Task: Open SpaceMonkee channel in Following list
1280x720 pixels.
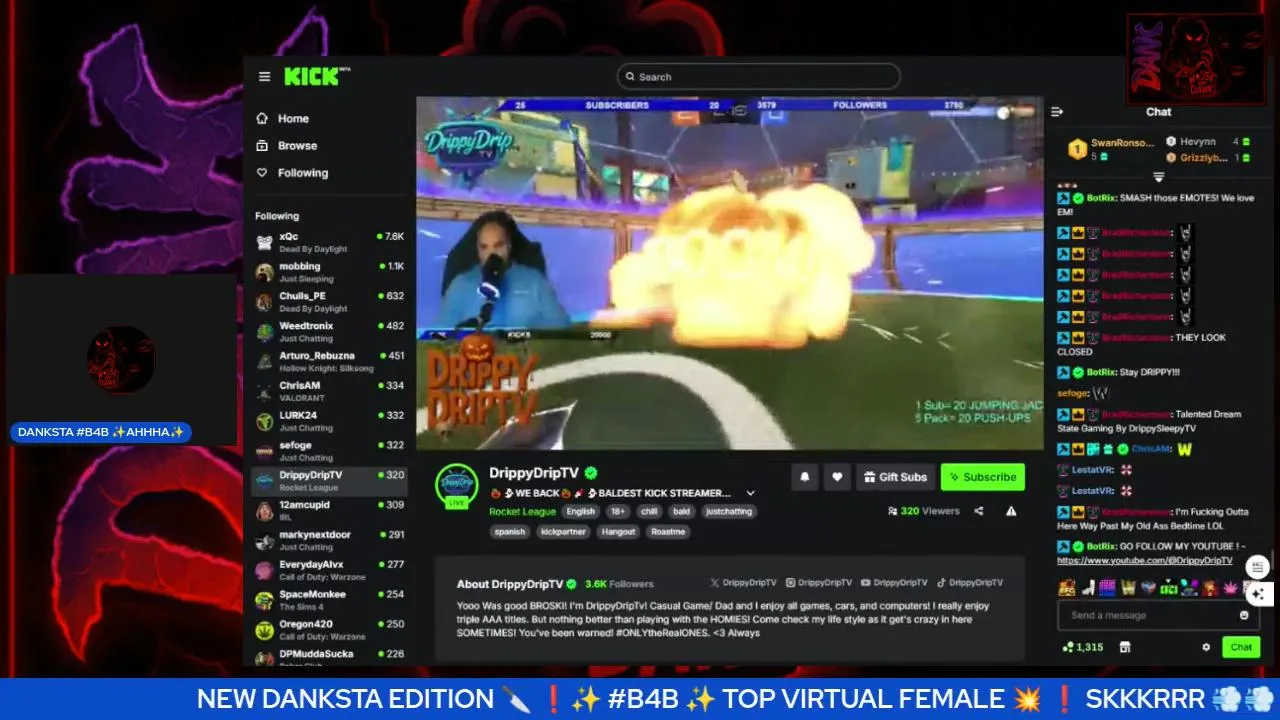Action: pyautogui.click(x=329, y=600)
